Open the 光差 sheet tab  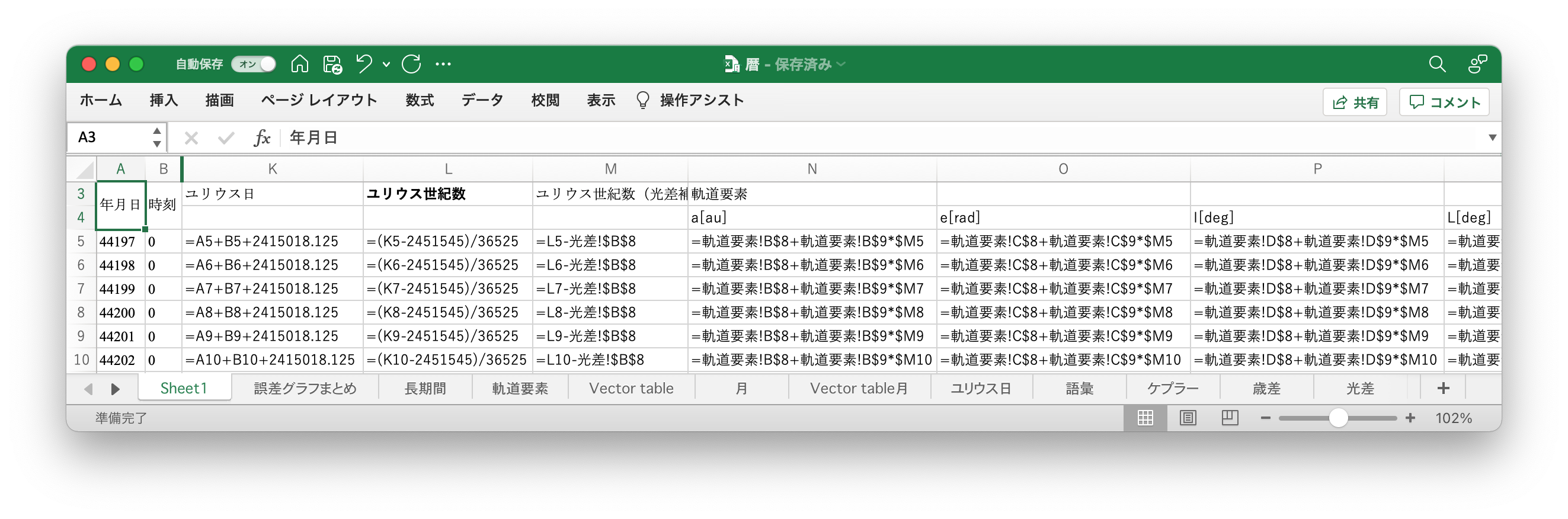tap(1360, 388)
